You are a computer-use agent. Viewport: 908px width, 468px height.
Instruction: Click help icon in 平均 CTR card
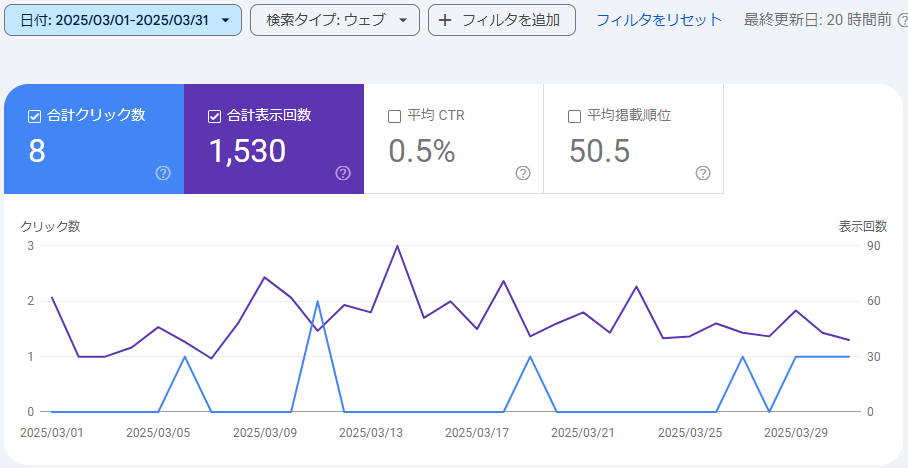[x=523, y=173]
